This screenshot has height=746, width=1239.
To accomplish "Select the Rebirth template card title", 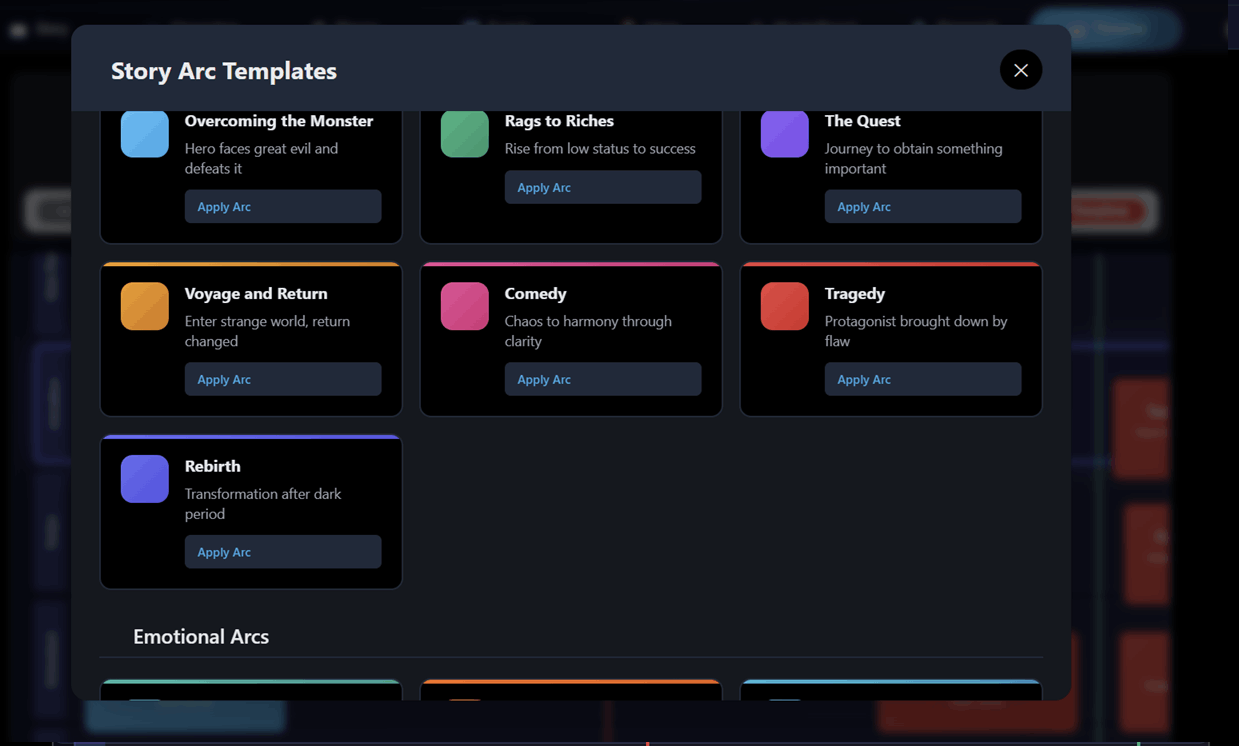I will coord(212,466).
